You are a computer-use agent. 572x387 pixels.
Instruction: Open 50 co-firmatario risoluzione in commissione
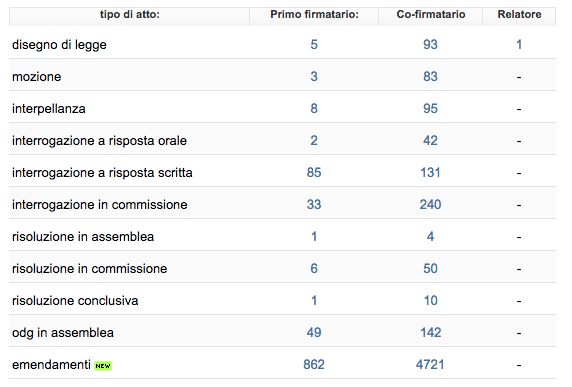[x=430, y=268]
